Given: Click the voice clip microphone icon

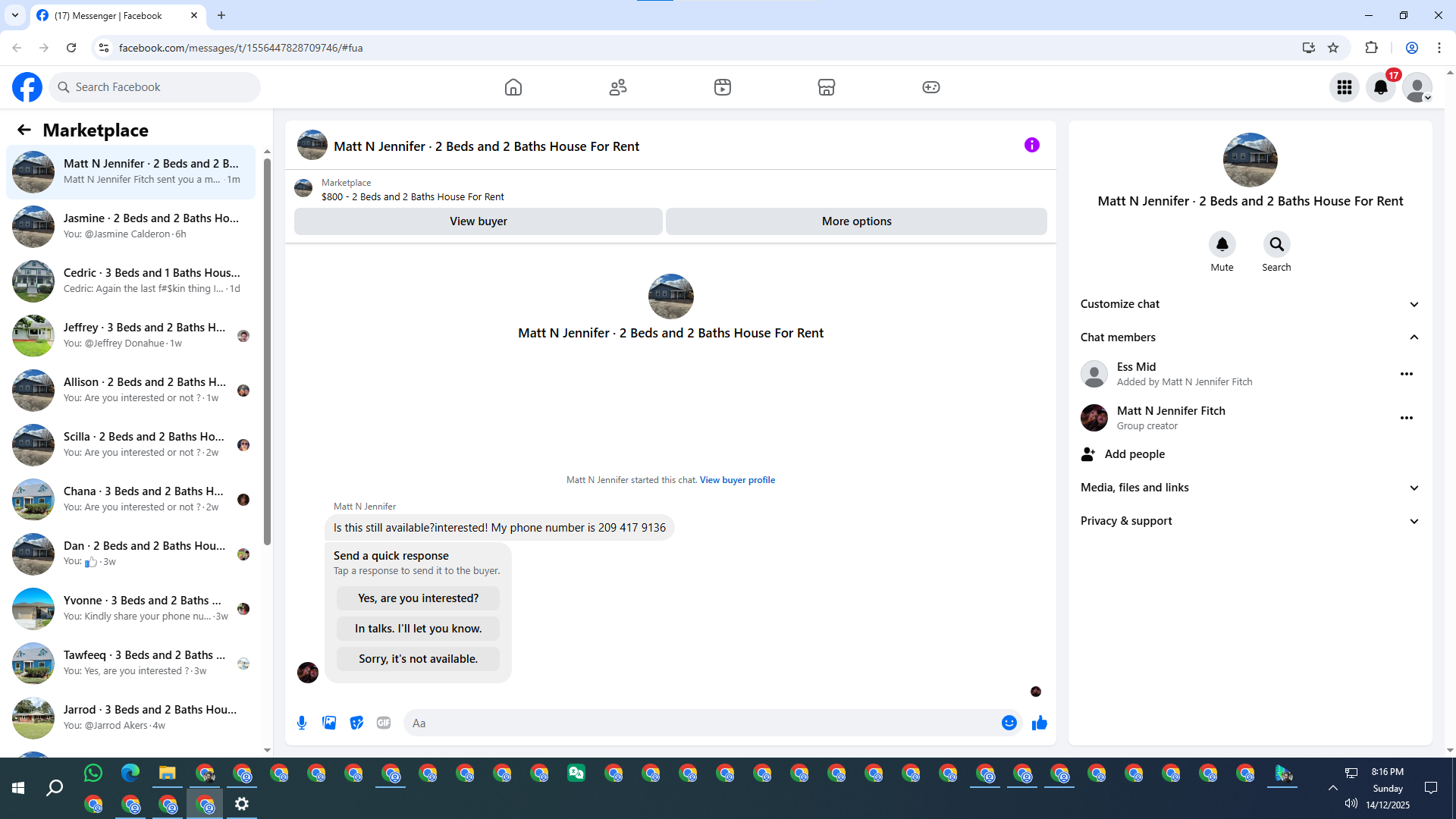Looking at the screenshot, I should coord(302,723).
